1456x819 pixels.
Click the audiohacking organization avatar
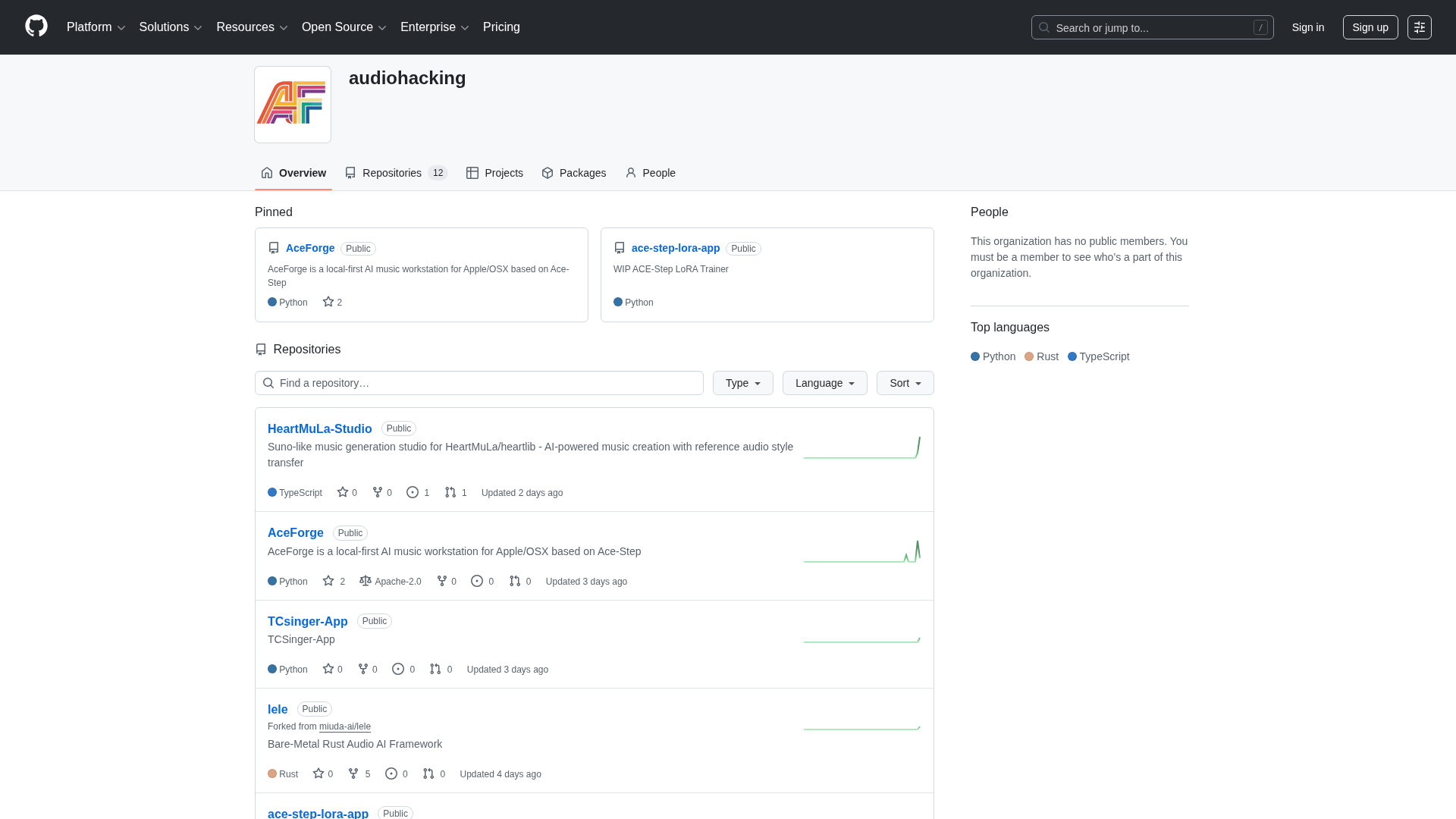[293, 105]
